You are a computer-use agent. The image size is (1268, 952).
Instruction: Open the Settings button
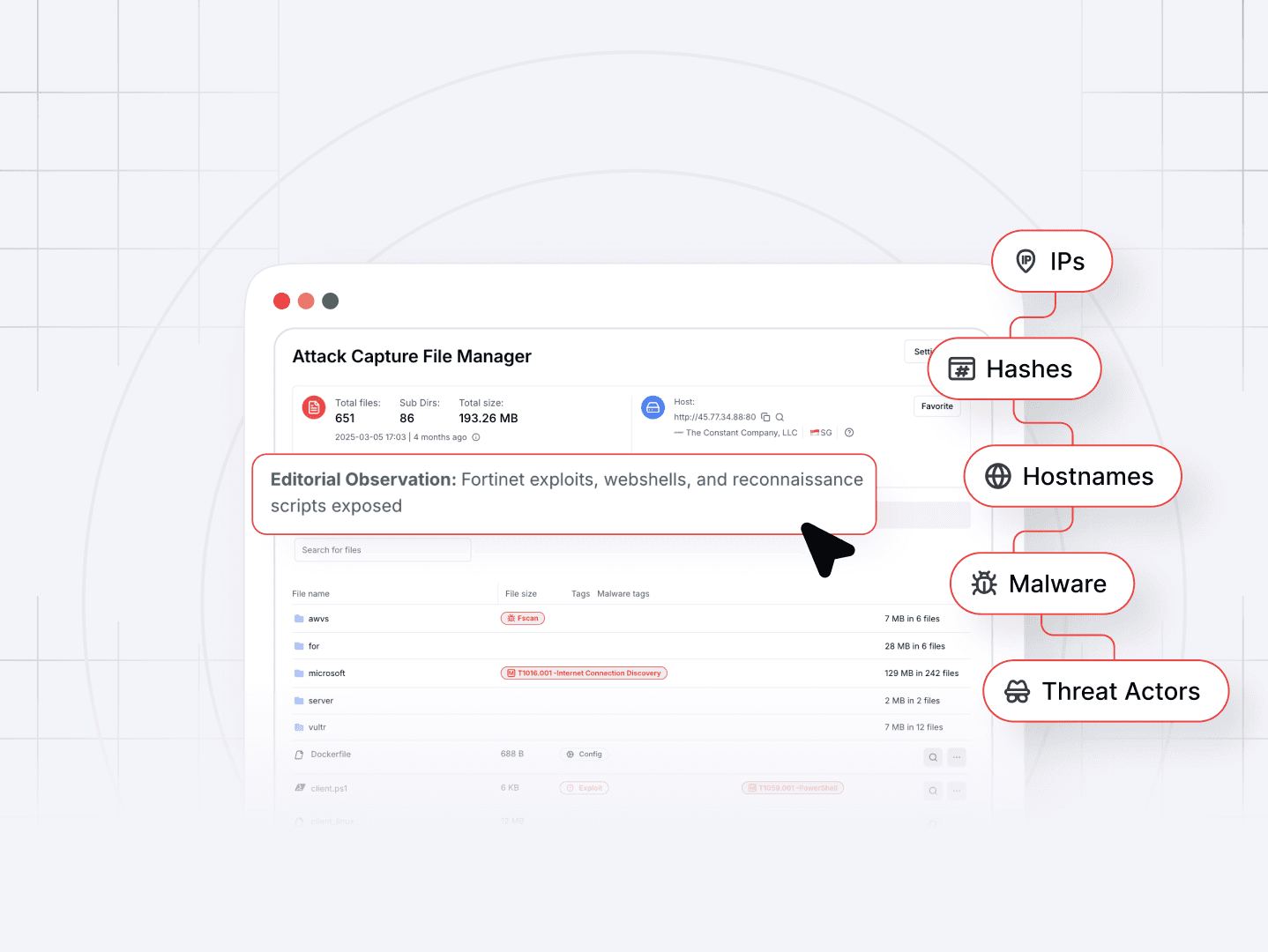tap(919, 352)
